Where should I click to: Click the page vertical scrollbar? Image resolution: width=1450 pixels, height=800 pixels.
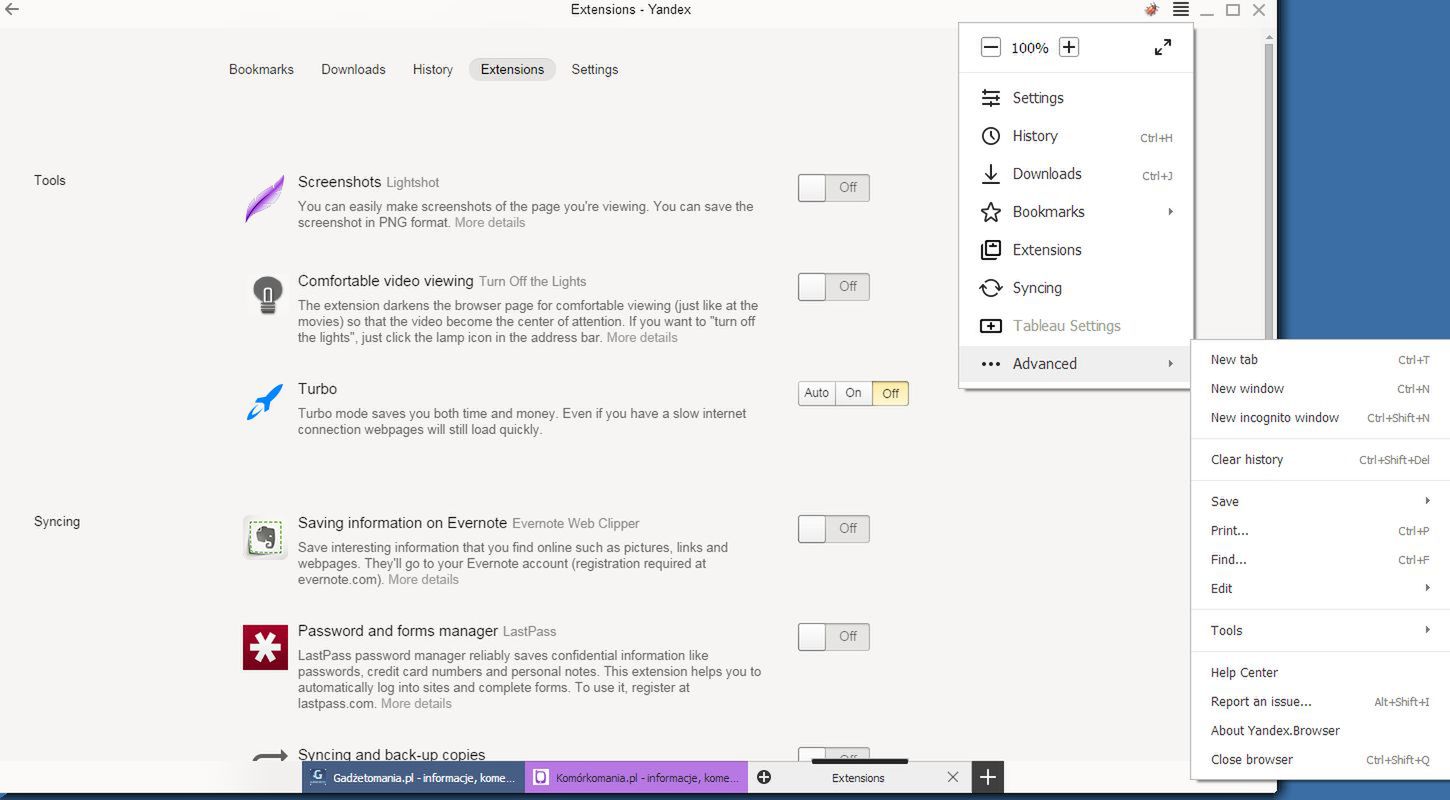point(1270,190)
